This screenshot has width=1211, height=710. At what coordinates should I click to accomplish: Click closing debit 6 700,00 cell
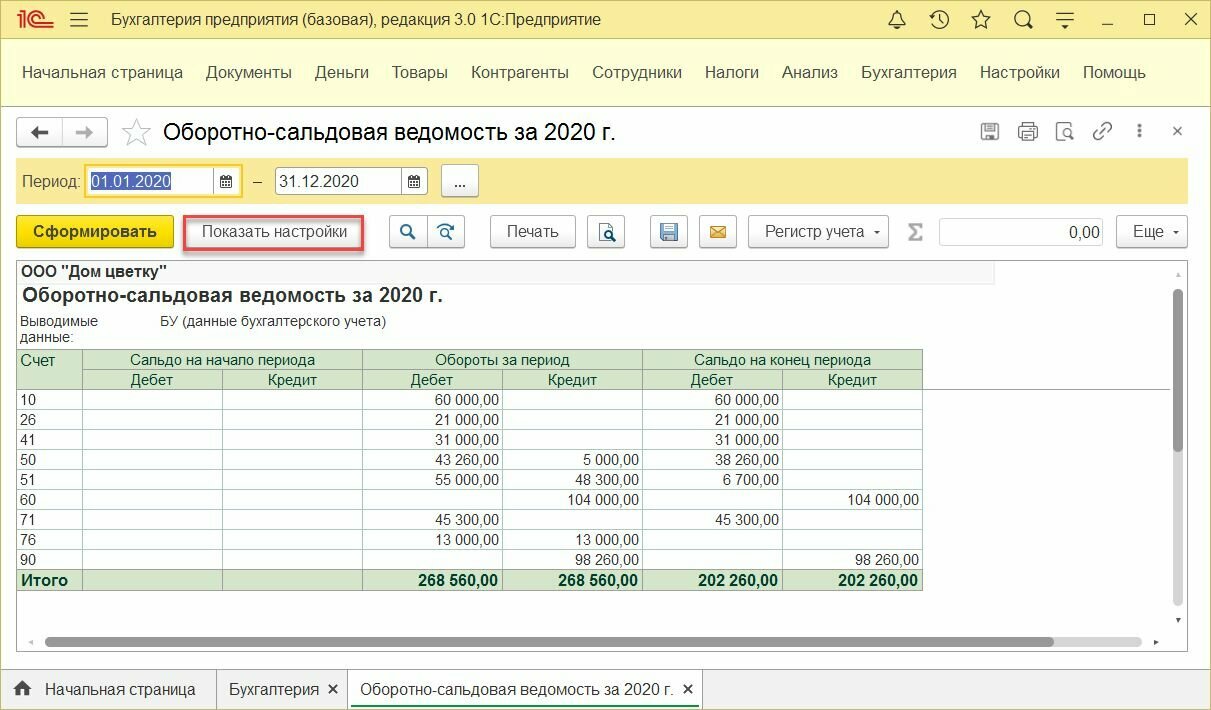point(712,480)
